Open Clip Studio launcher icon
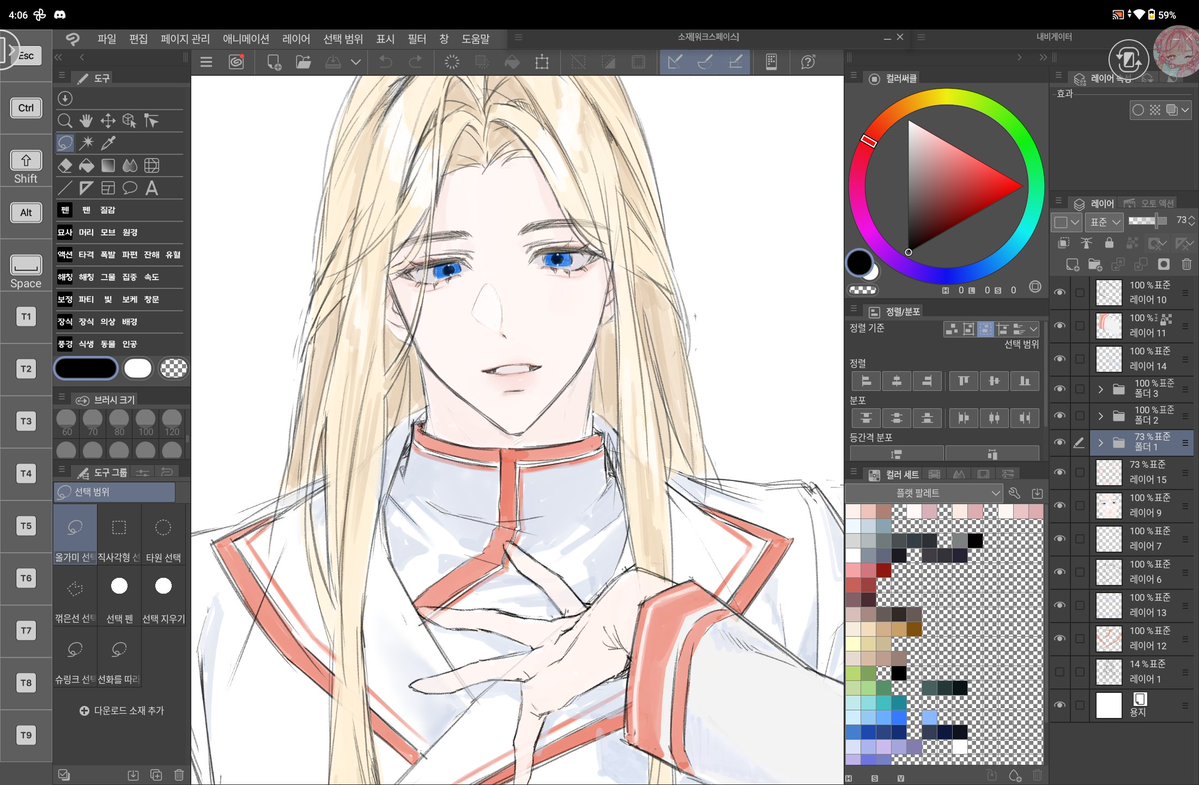The height and width of the screenshot is (785, 1199). (236, 62)
